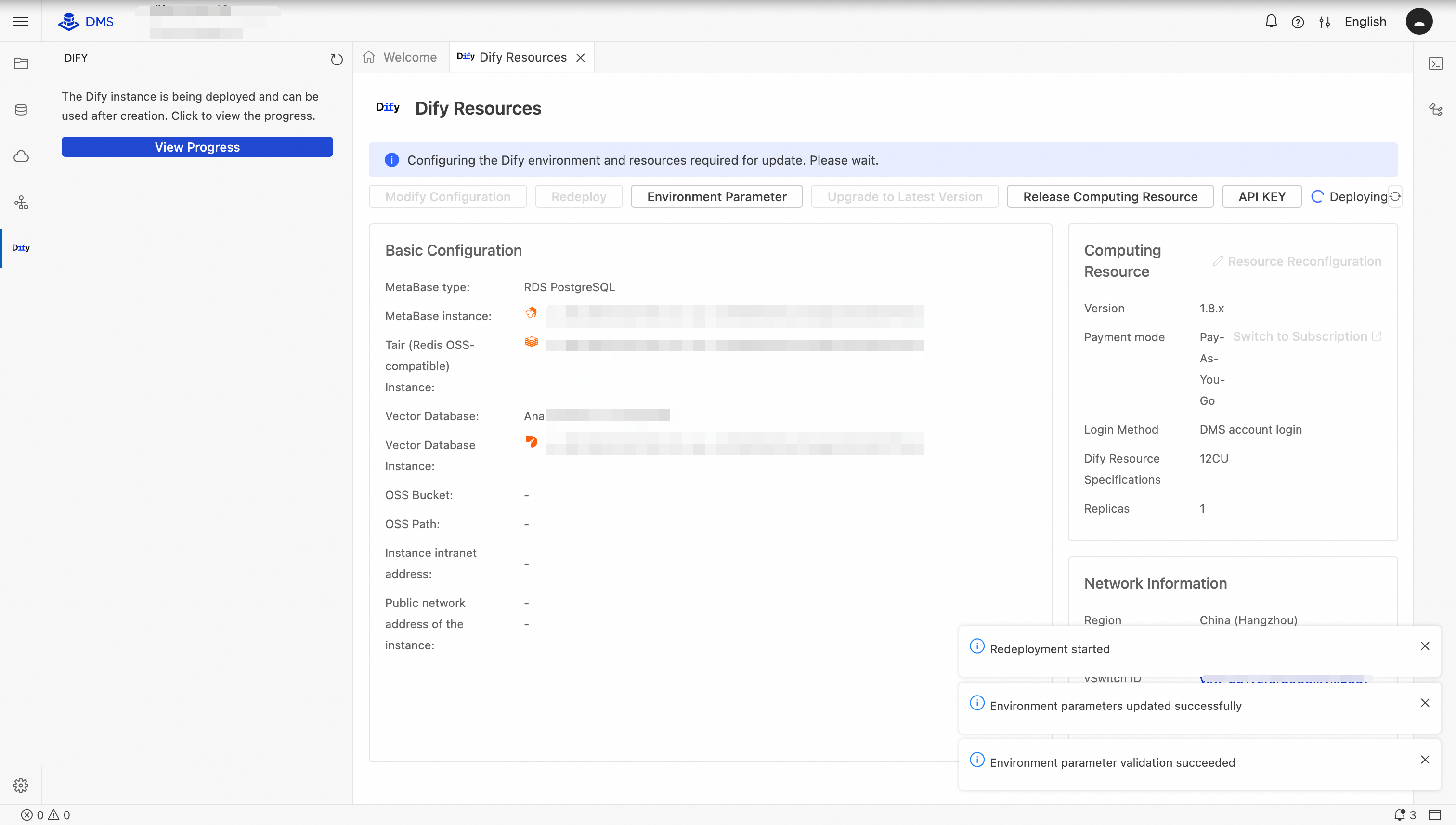Close the Dify Resources tab
The width and height of the screenshot is (1456, 825).
pos(580,58)
